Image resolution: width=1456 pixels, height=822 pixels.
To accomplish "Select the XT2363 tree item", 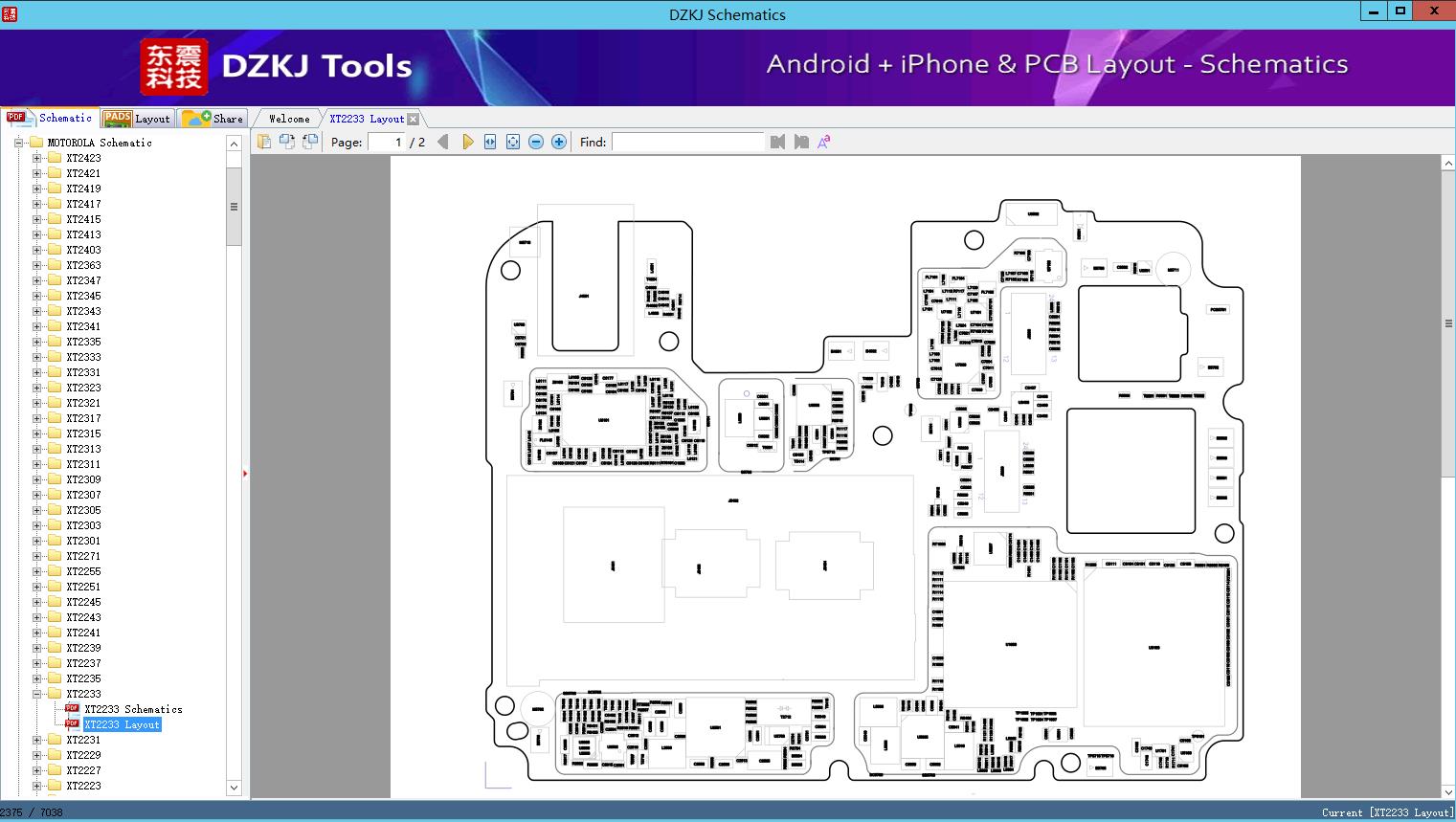I will pos(83,265).
